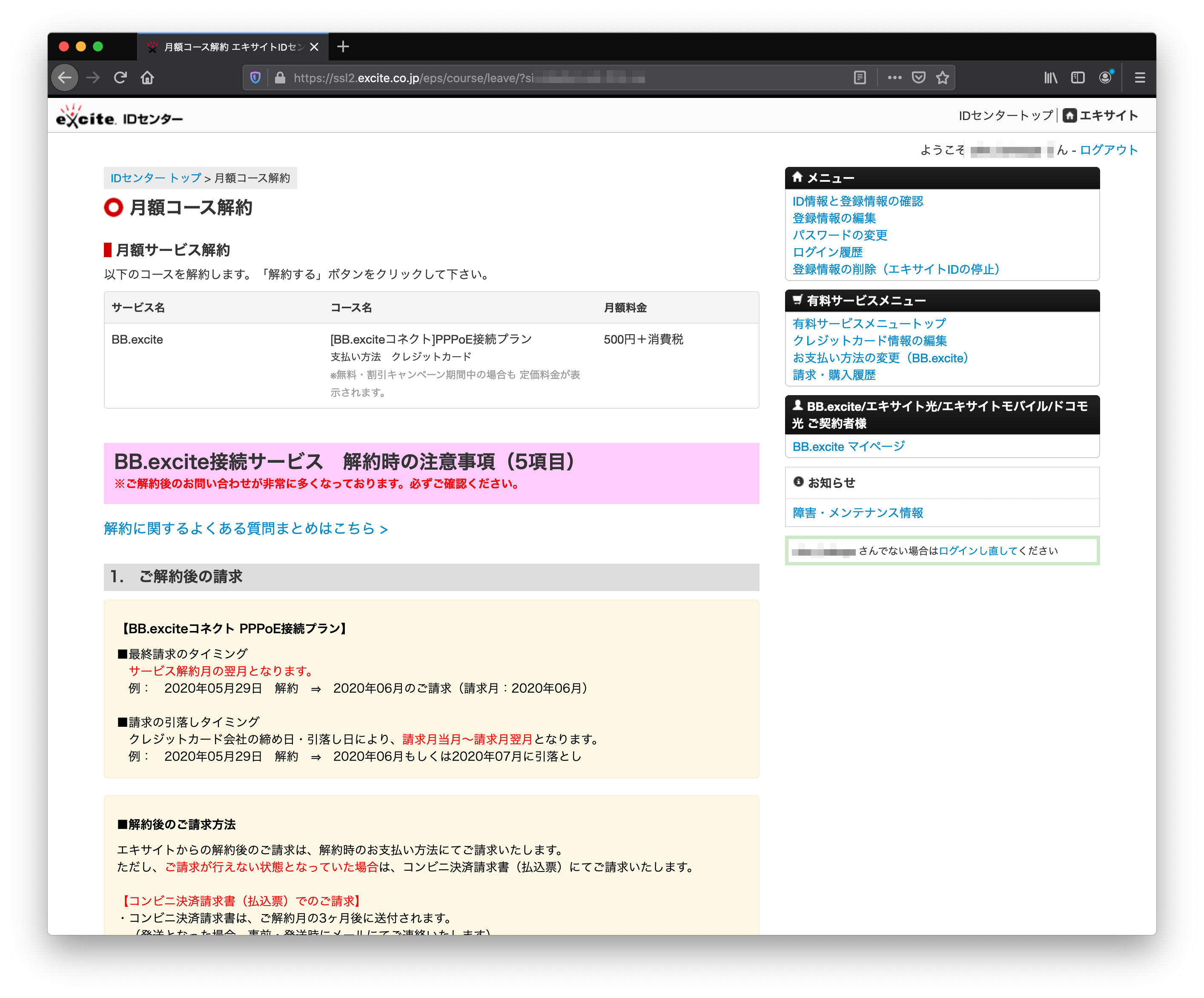Open パスワードの変更 link

[x=840, y=235]
